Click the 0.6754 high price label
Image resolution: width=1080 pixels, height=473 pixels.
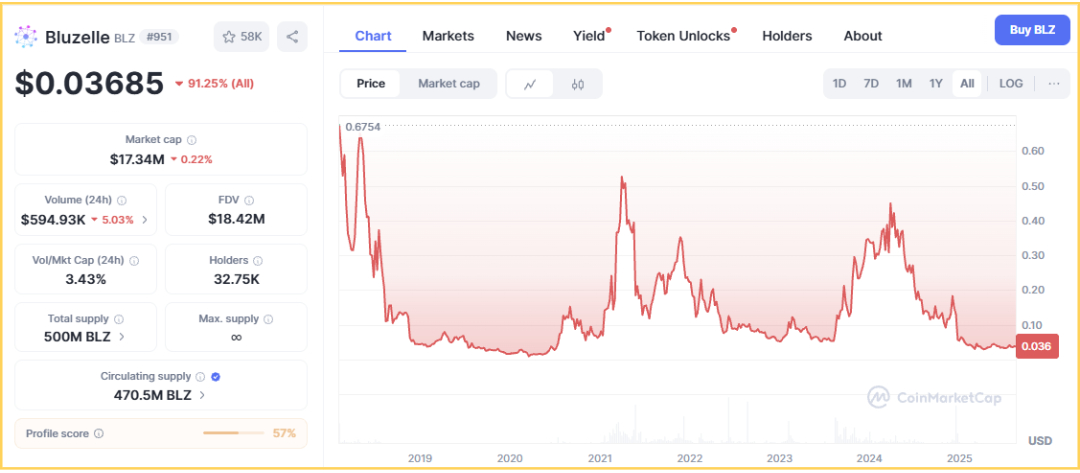click(363, 126)
